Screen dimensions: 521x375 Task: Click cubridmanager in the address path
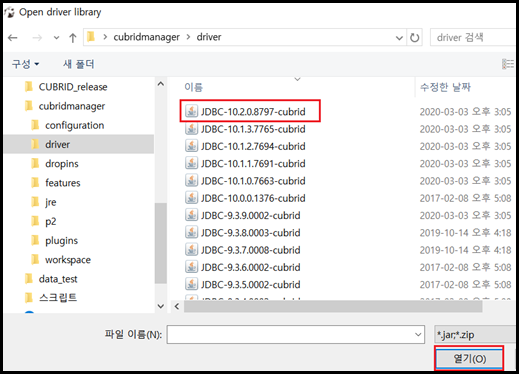pos(146,37)
